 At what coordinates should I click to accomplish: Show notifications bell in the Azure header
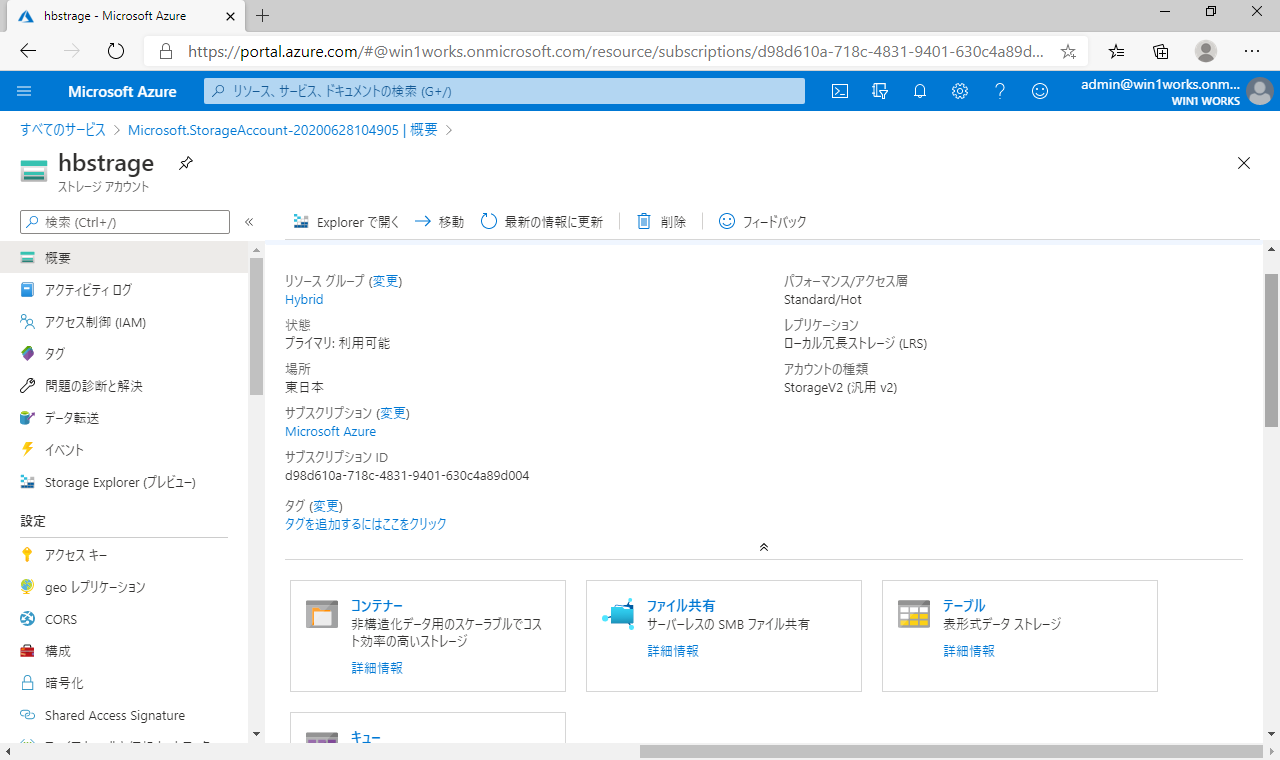pyautogui.click(x=920, y=91)
